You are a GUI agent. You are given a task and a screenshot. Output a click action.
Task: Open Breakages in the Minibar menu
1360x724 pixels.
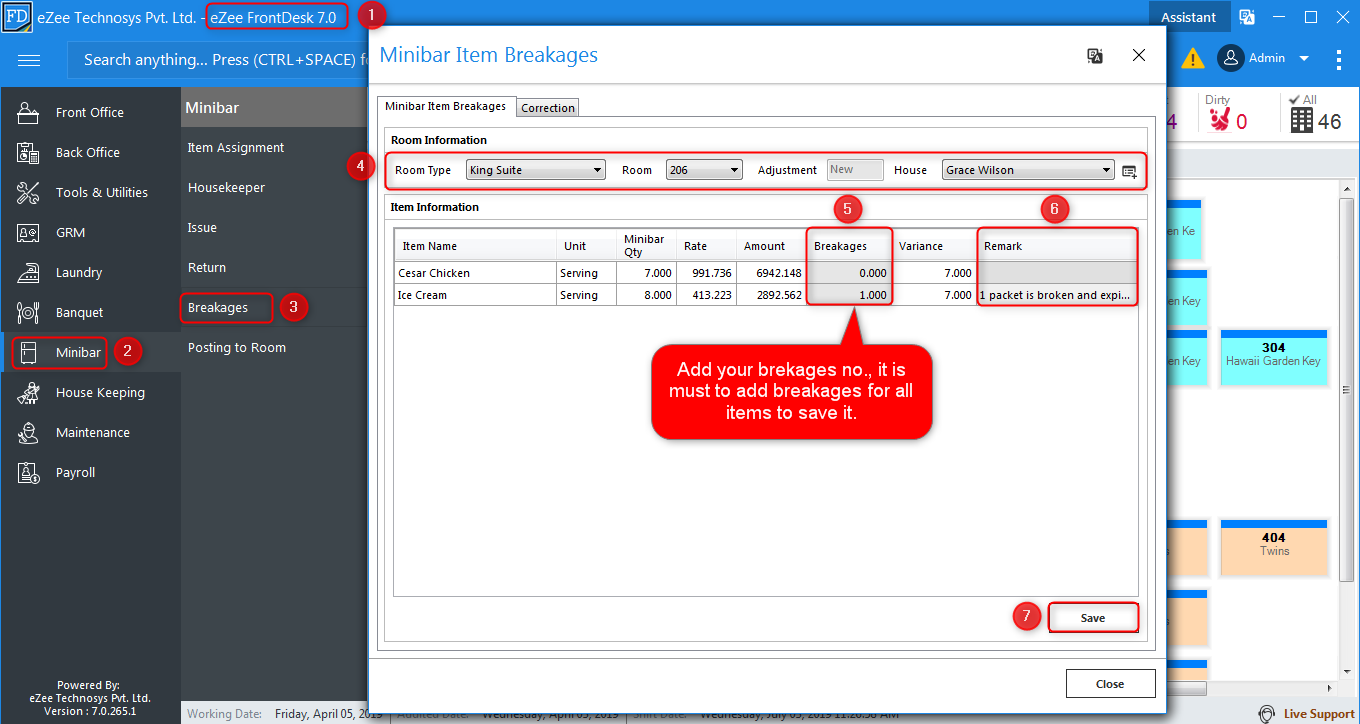[x=218, y=308]
